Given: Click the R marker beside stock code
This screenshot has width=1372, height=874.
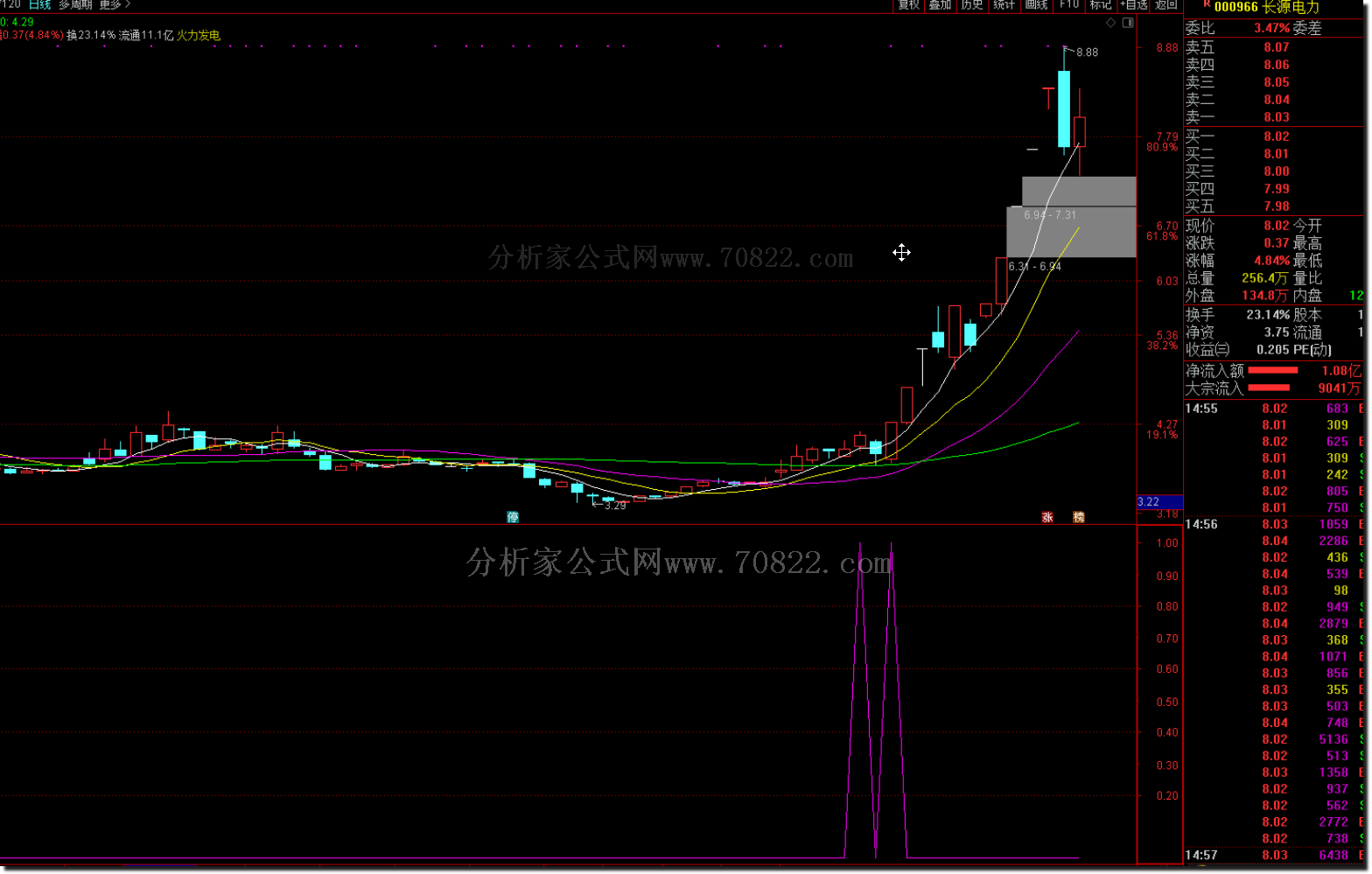Looking at the screenshot, I should coord(1207,4).
